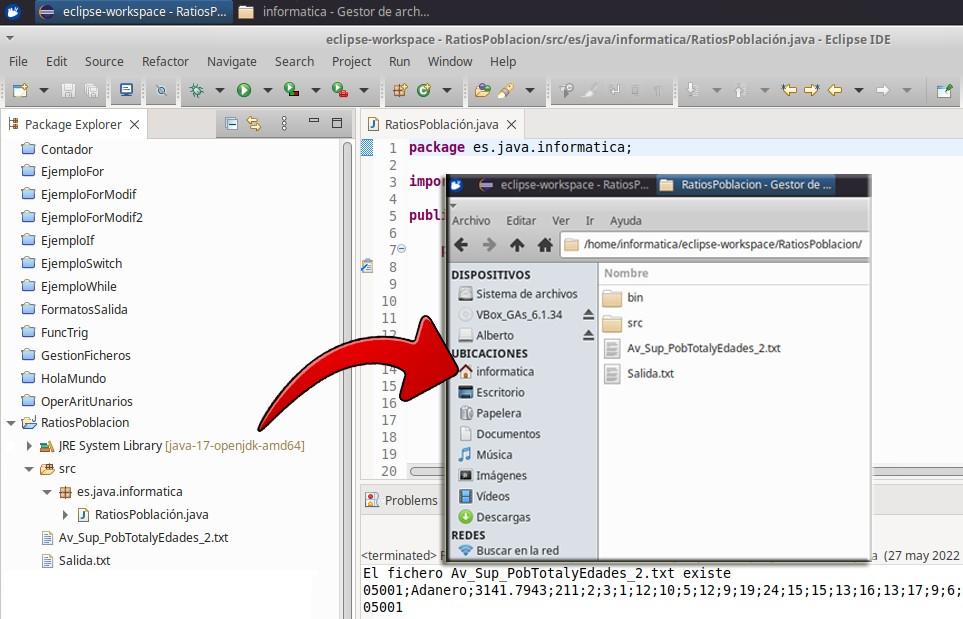Viewport: 963px width, 619px height.
Task: Toggle Link with Editor in Package Explorer
Action: (254, 124)
